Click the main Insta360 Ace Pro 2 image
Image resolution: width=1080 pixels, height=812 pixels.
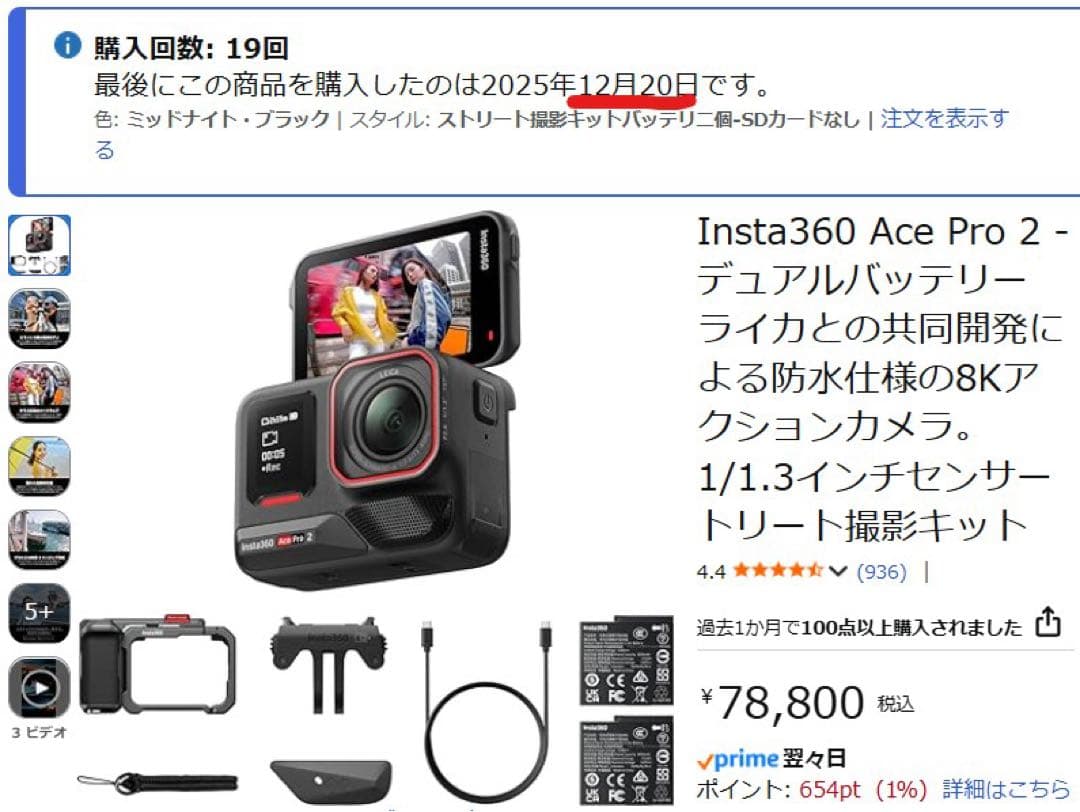click(377, 399)
